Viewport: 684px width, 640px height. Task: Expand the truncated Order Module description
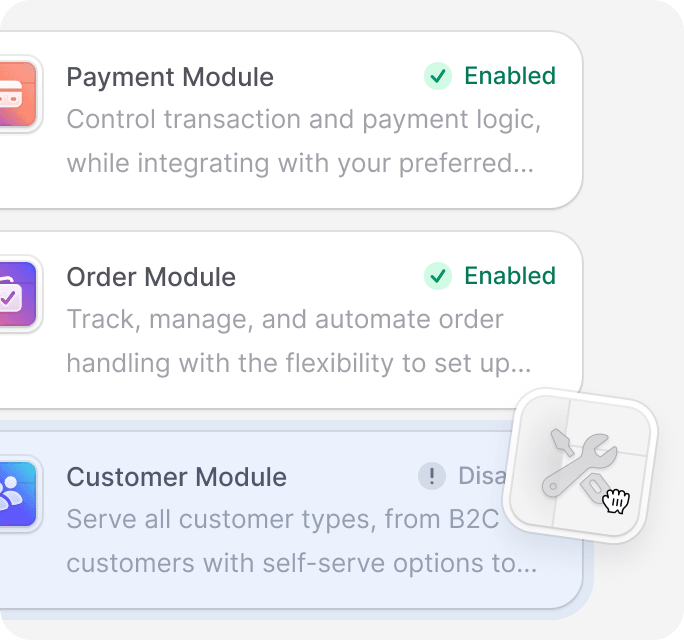[299, 341]
